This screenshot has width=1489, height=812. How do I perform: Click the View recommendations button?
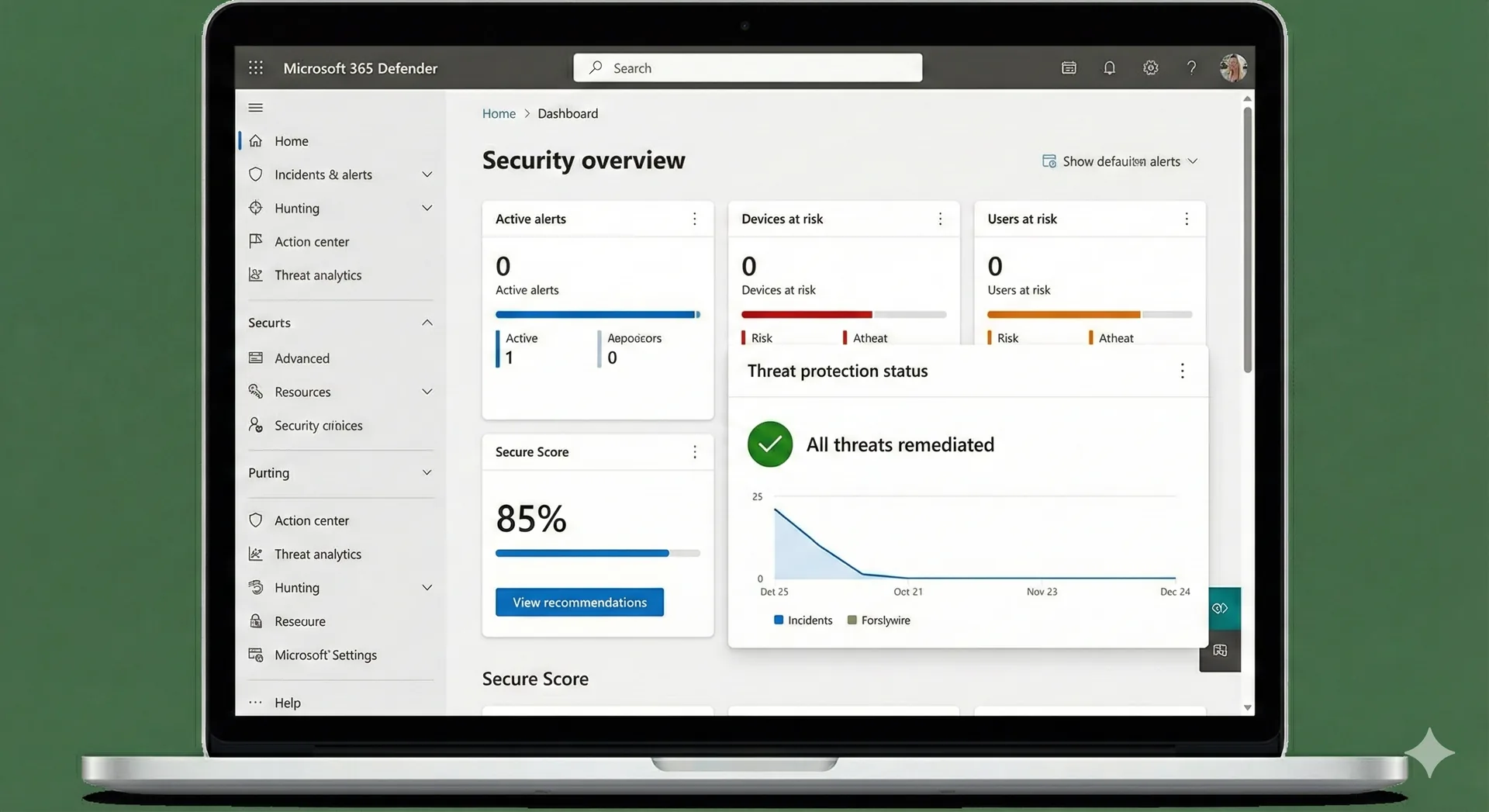(579, 603)
